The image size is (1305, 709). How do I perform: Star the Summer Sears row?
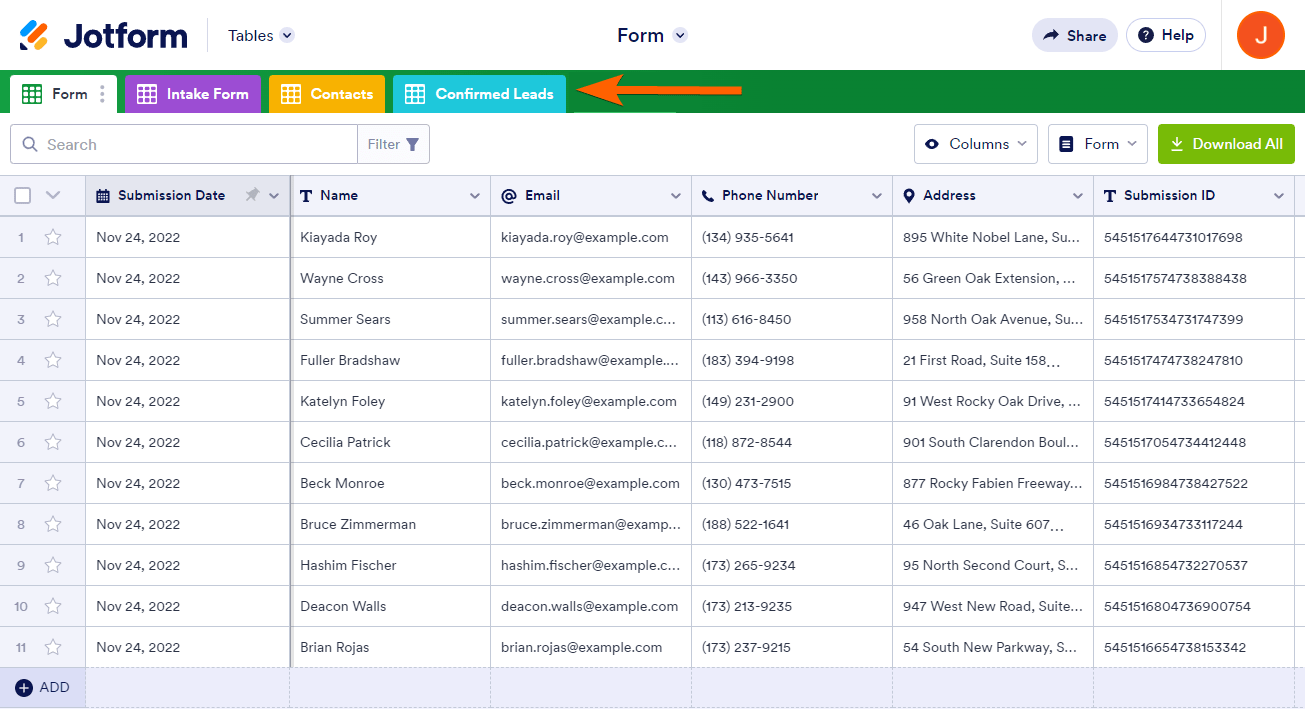pyautogui.click(x=53, y=319)
